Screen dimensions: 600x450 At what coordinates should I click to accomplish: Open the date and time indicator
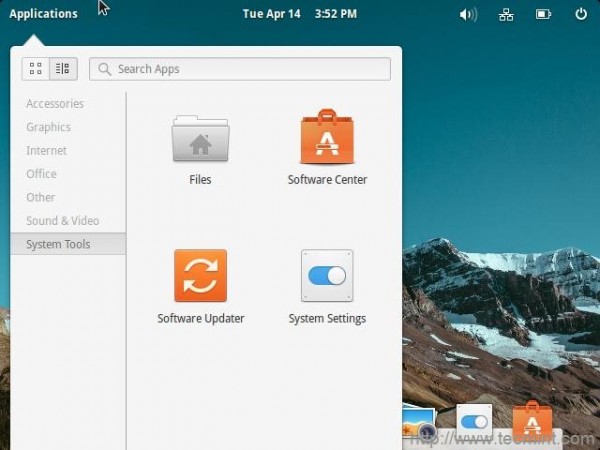coord(300,14)
